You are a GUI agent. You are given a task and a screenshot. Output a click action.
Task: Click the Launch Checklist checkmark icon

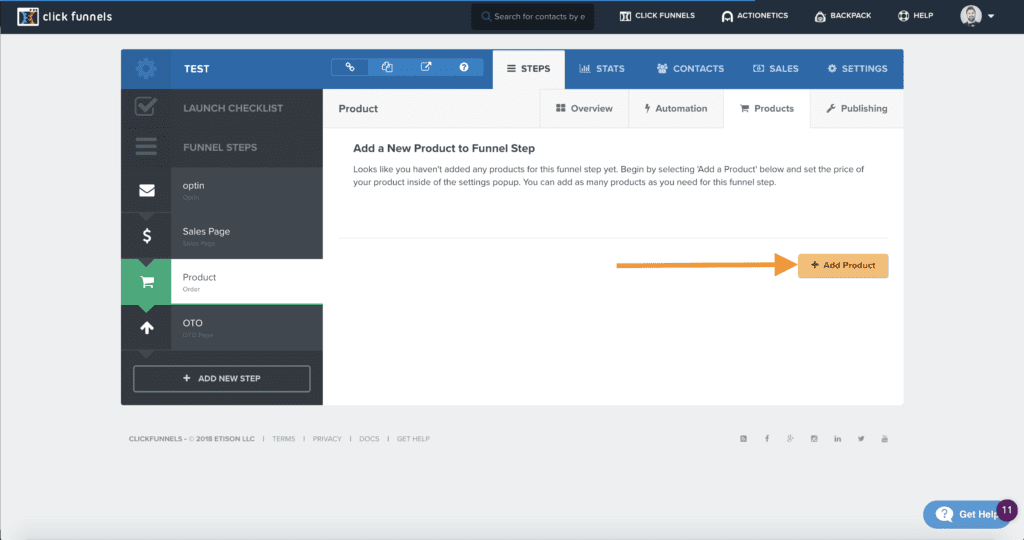pos(146,106)
